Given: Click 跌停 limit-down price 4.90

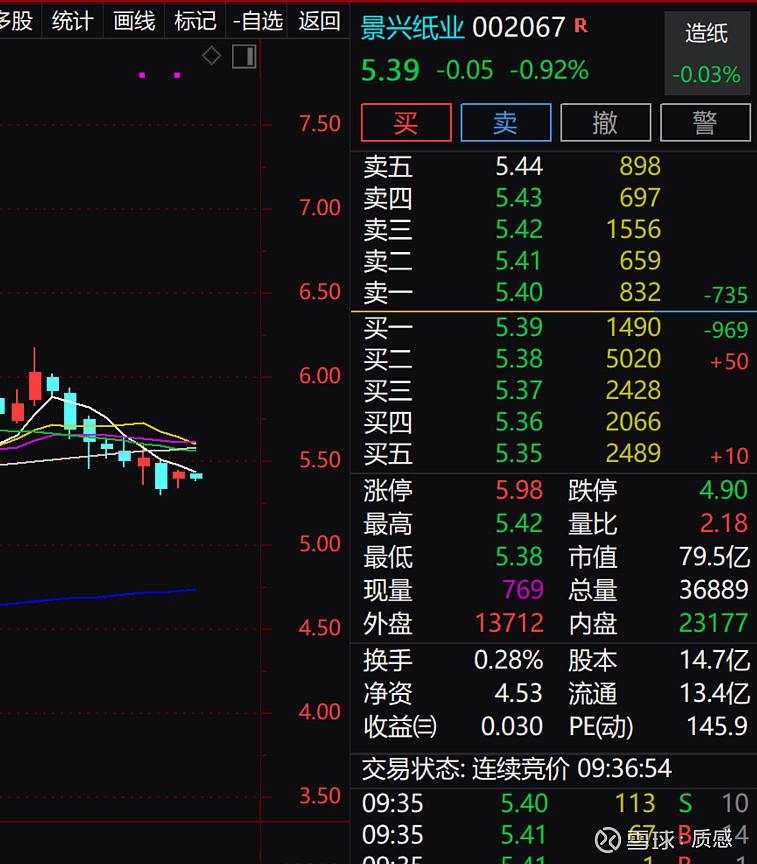Looking at the screenshot, I should [723, 490].
